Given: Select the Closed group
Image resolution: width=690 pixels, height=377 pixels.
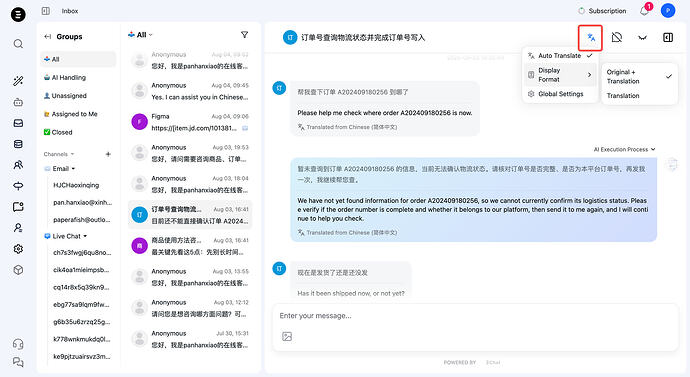Looking at the screenshot, I should coord(78,132).
